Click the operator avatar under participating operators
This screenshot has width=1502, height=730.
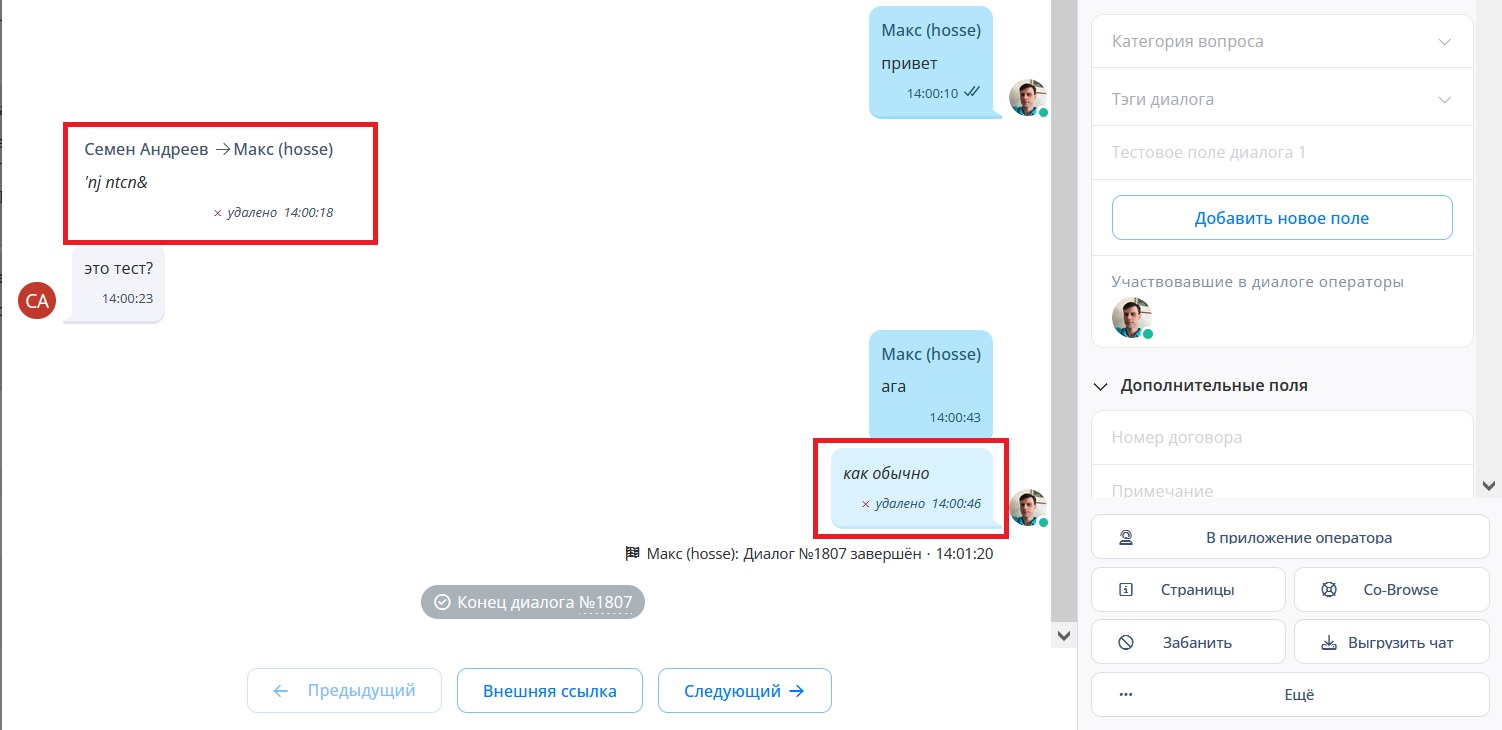[1131, 318]
